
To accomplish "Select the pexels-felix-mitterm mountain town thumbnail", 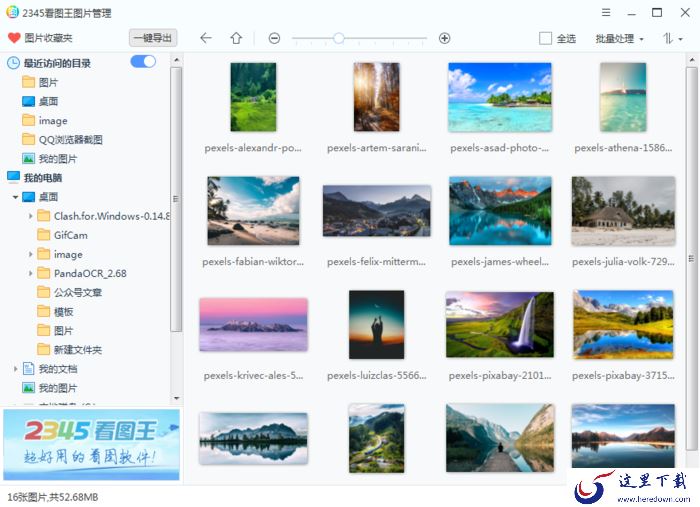I will coord(376,211).
